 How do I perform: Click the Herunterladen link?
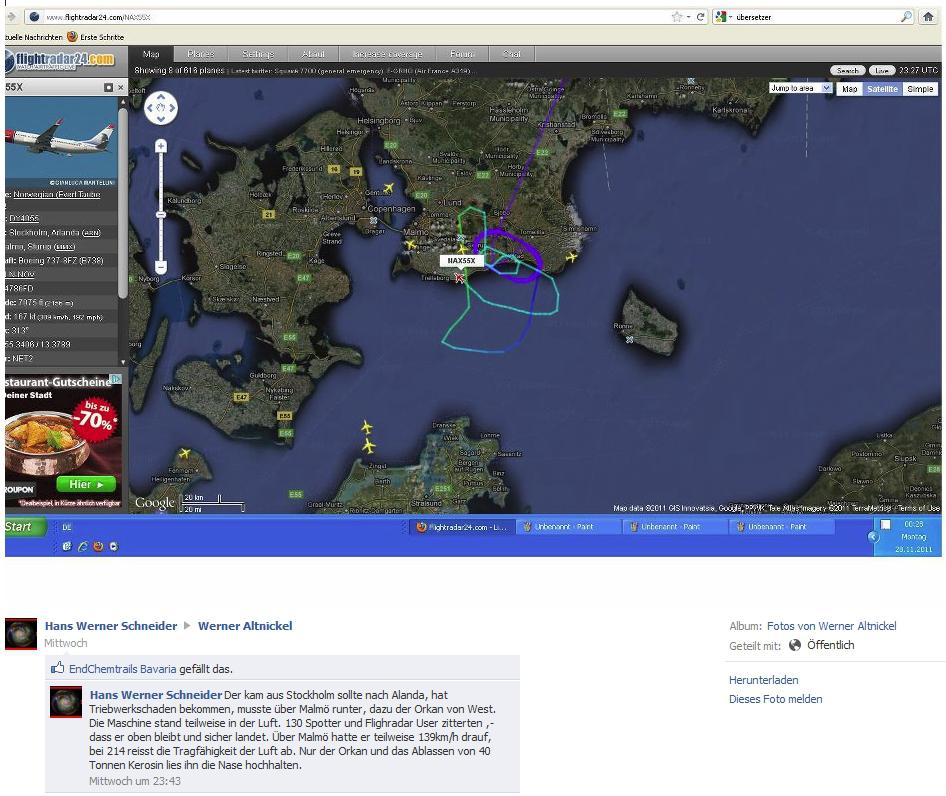763,680
